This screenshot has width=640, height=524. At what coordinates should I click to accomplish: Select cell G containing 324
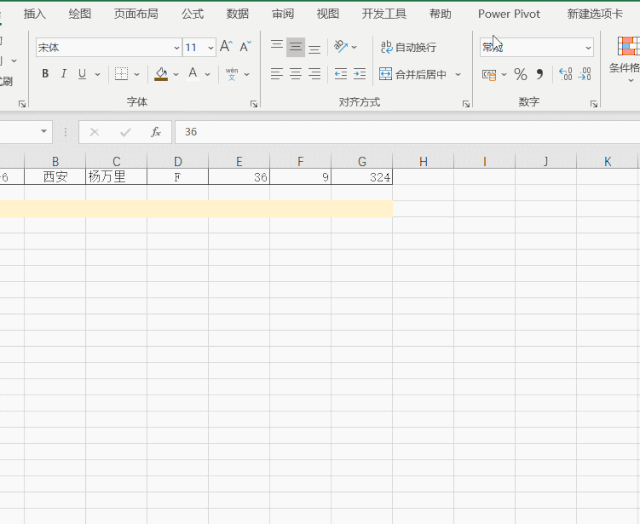[362, 177]
